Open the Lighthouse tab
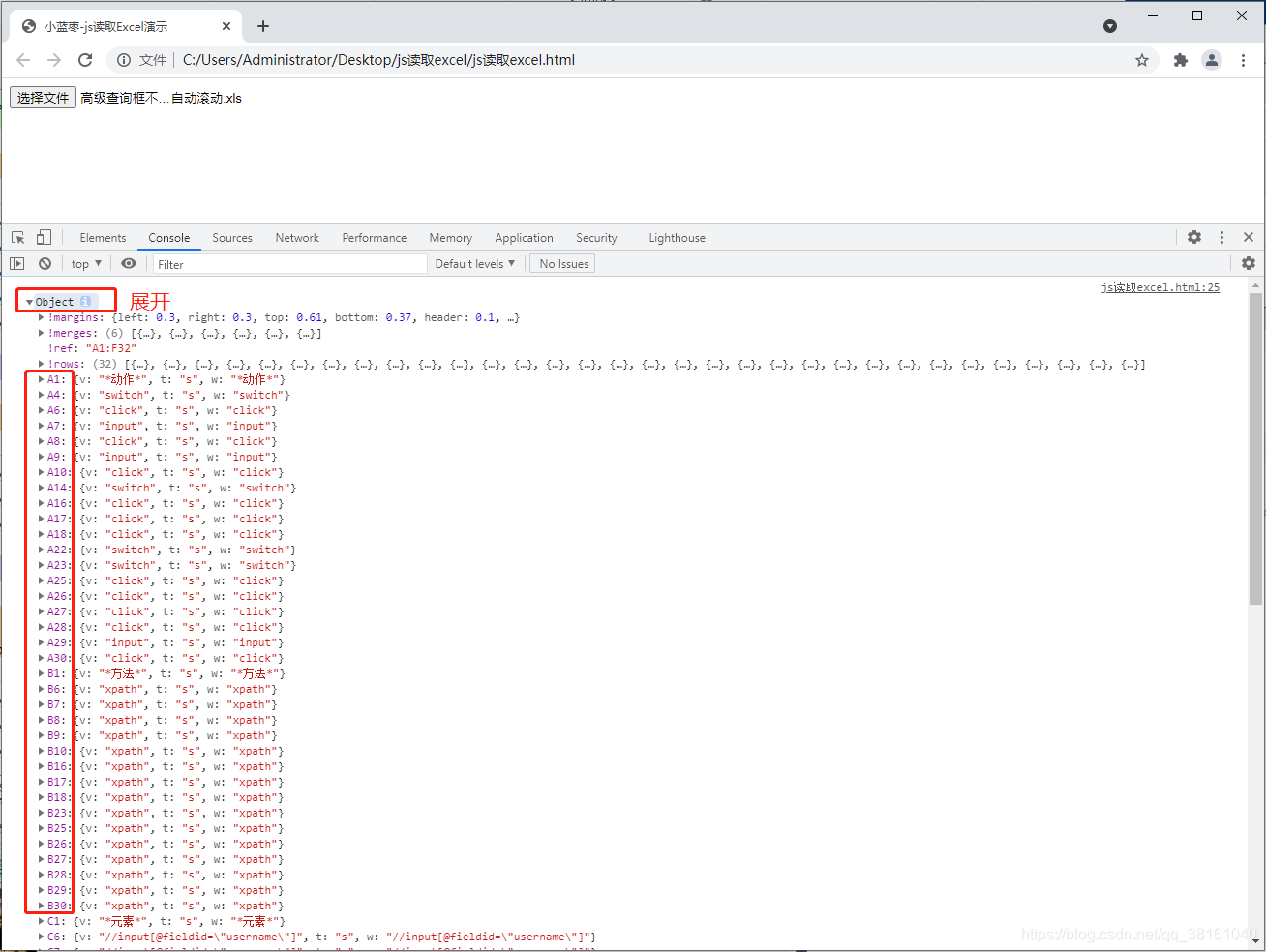Image resolution: width=1266 pixels, height=952 pixels. (678, 238)
